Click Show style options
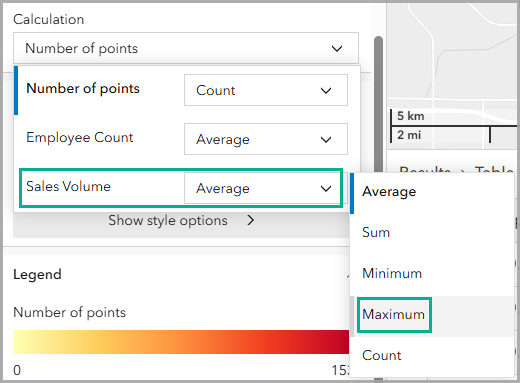This screenshot has width=520, height=383. [168, 220]
